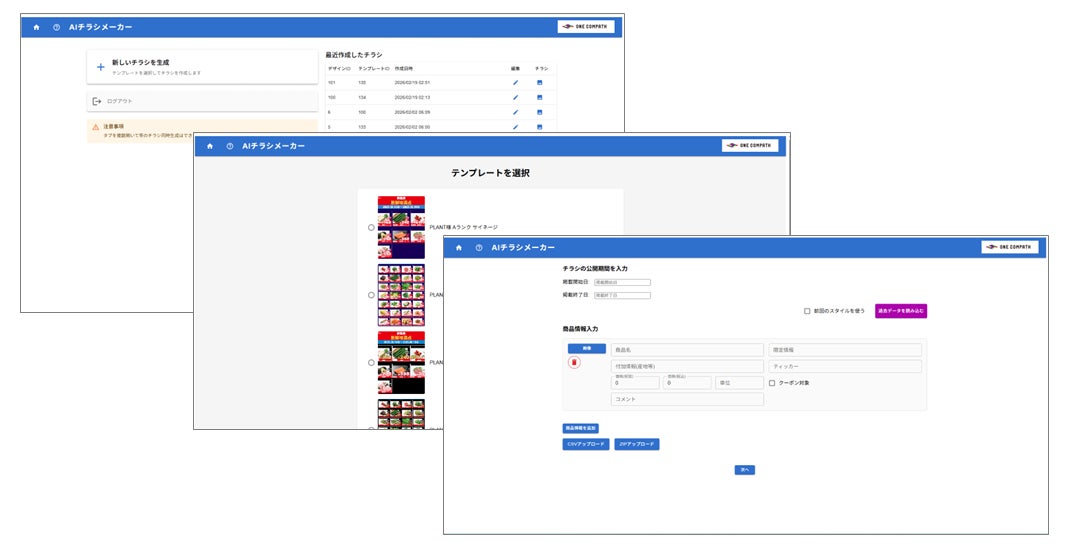This screenshot has width=1078, height=558.
Task: Click home icon in front product-entry window
Action: coord(459,247)
